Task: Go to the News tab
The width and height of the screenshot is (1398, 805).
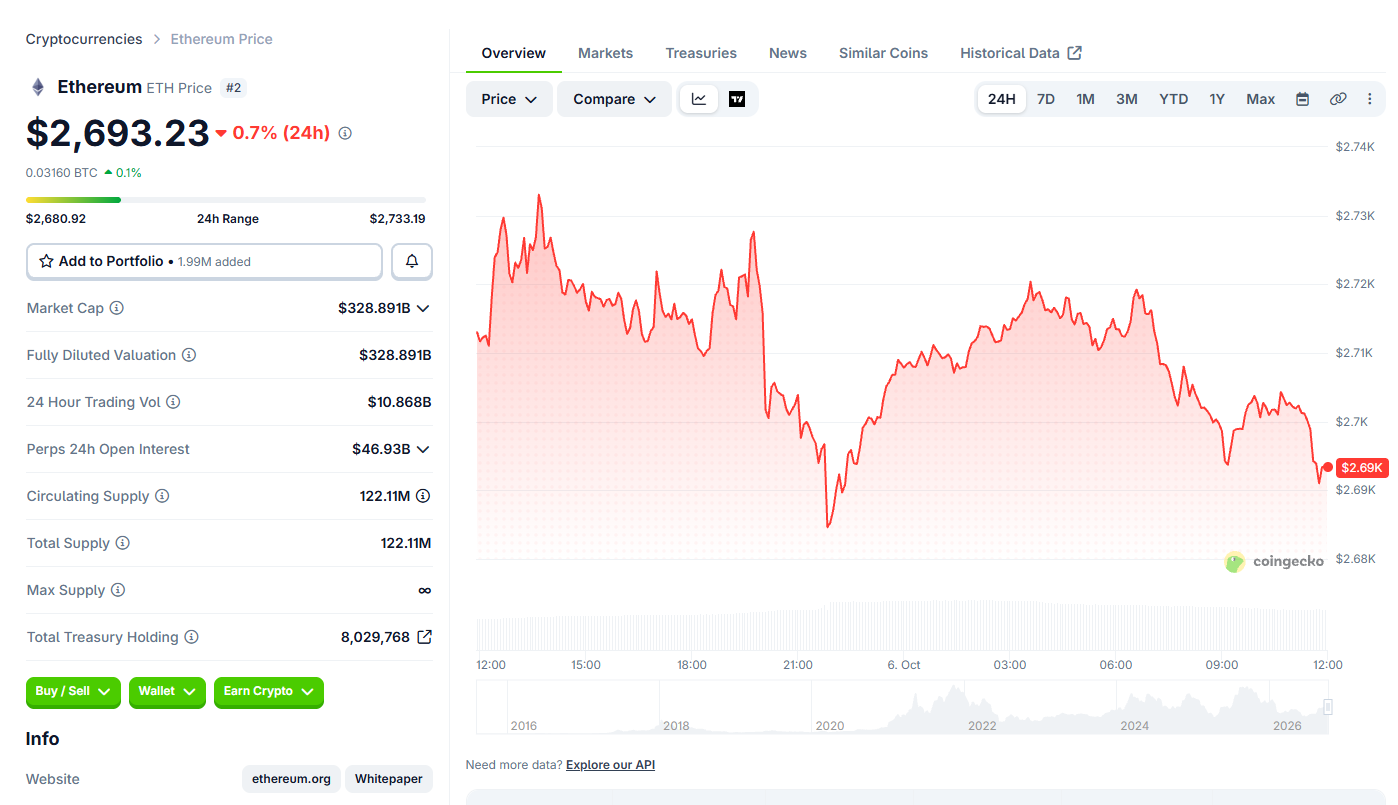Action: (788, 53)
